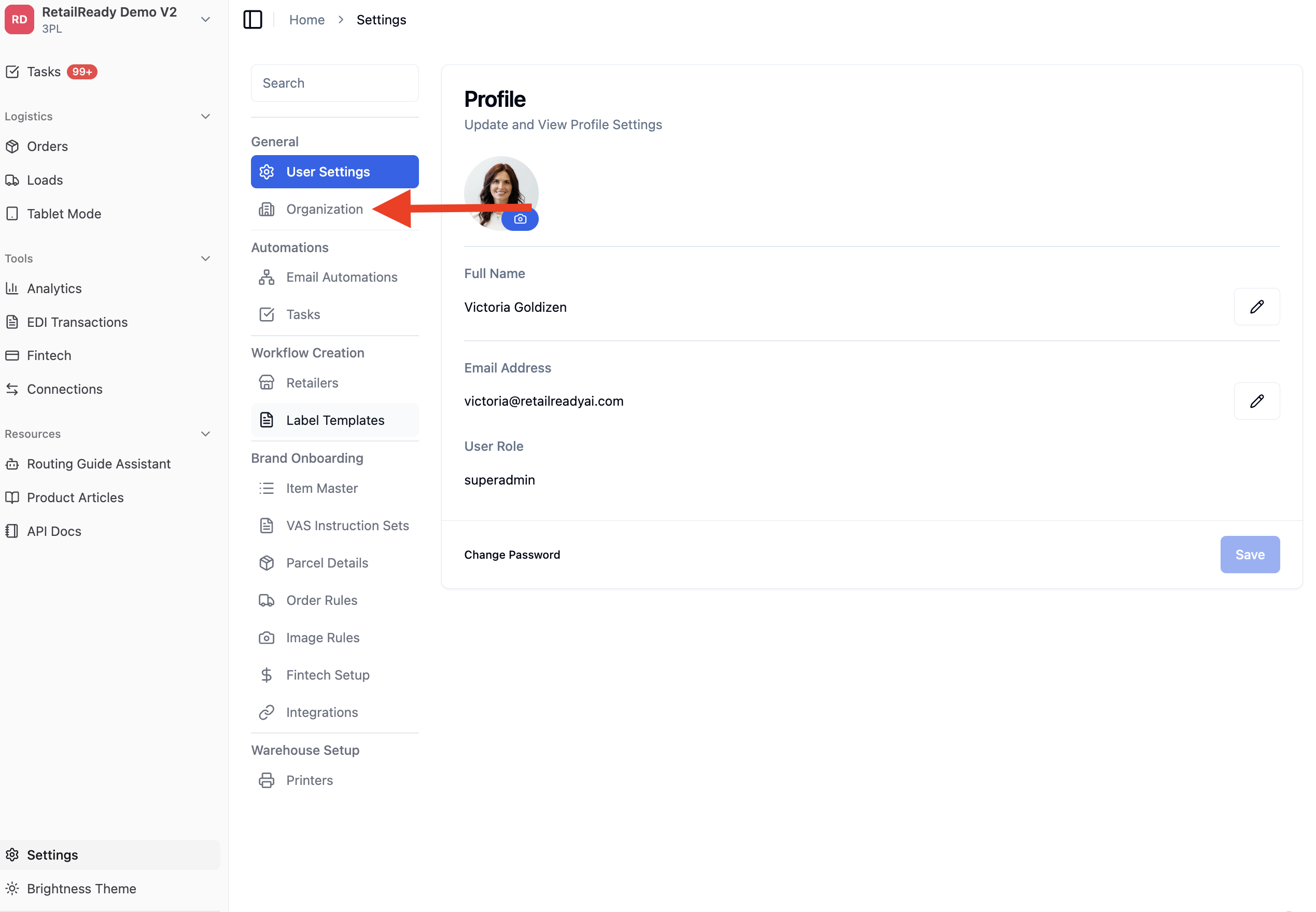Click the Connections arrows icon
This screenshot has width=1316, height=912.
click(12, 389)
